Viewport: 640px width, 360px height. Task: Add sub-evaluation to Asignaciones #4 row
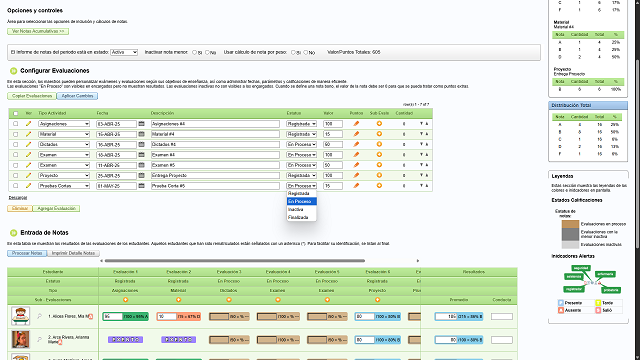click(x=379, y=124)
